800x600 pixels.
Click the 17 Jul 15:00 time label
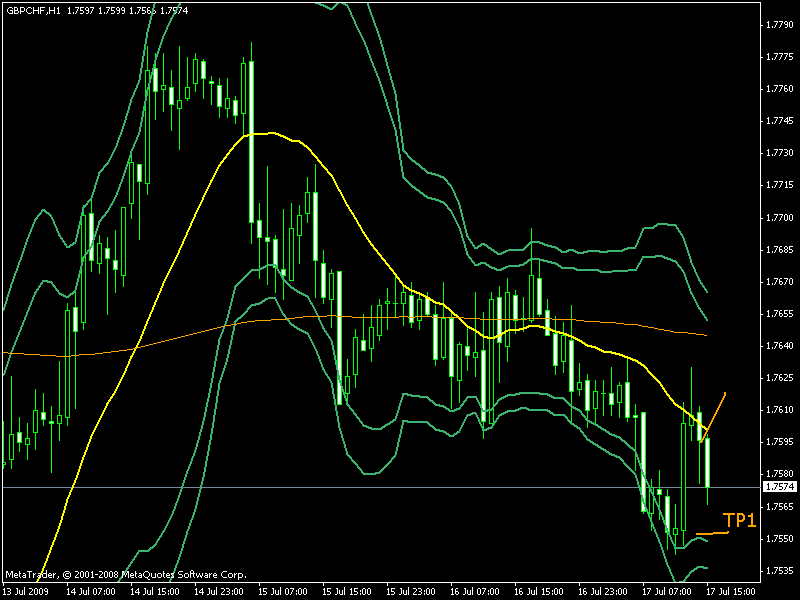click(x=731, y=592)
